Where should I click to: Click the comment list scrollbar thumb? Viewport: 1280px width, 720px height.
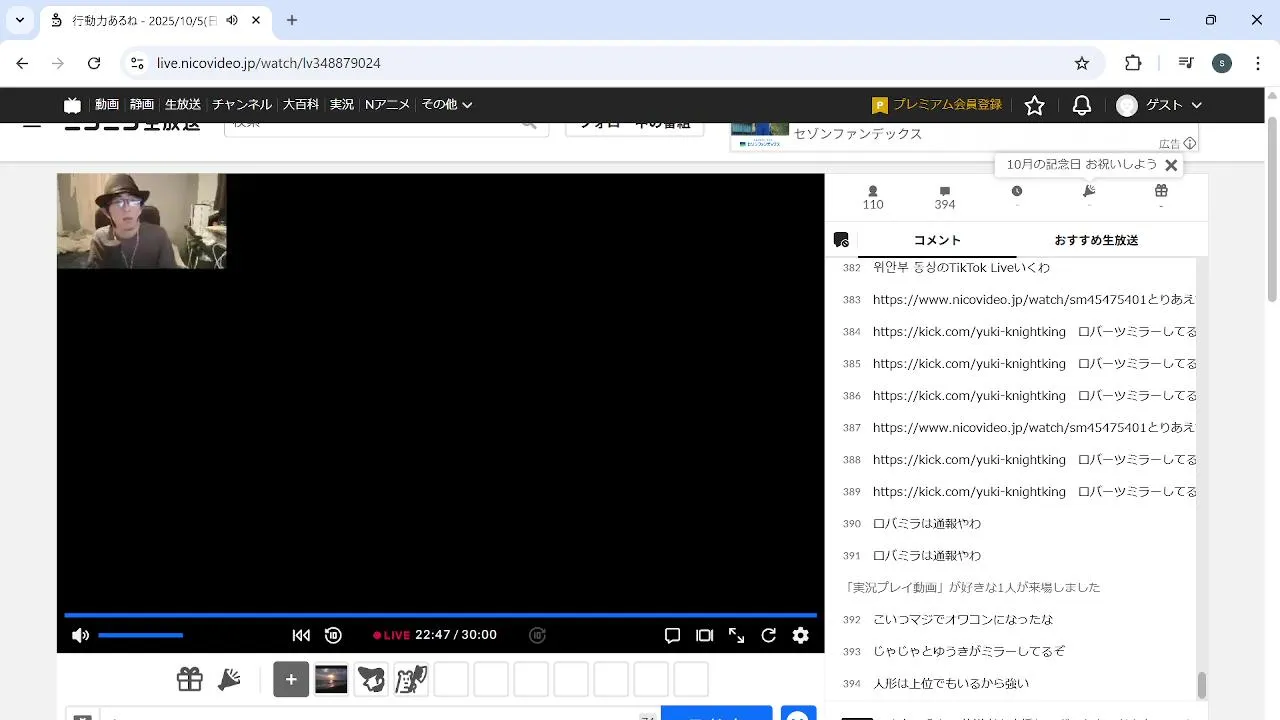1202,685
